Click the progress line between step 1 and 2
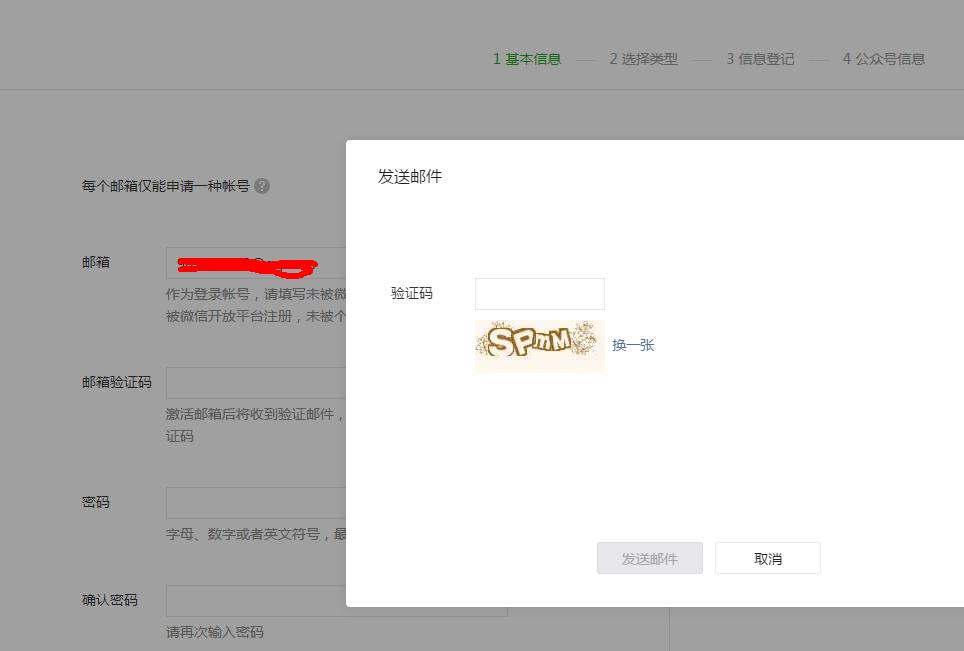 [x=585, y=59]
